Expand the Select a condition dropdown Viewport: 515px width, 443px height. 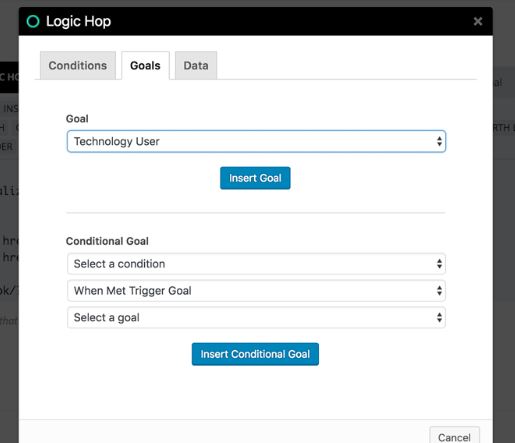tap(256, 264)
